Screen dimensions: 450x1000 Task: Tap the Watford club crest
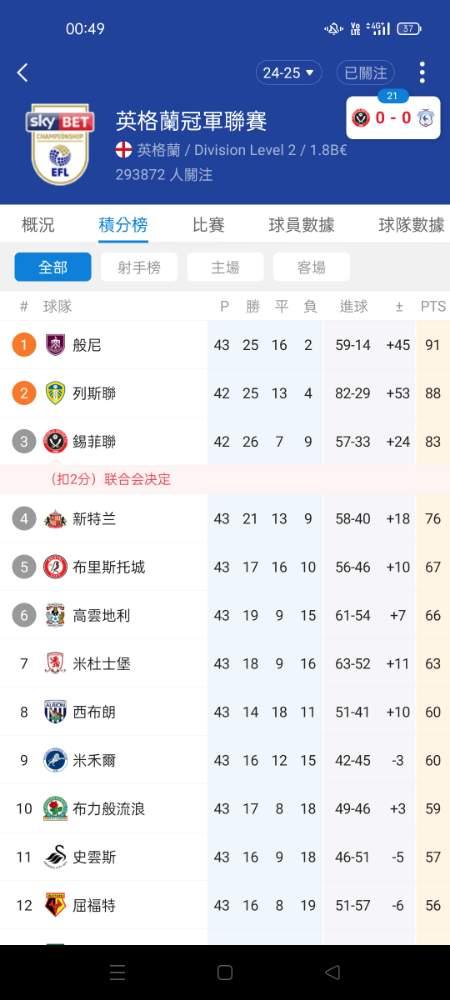[55, 905]
